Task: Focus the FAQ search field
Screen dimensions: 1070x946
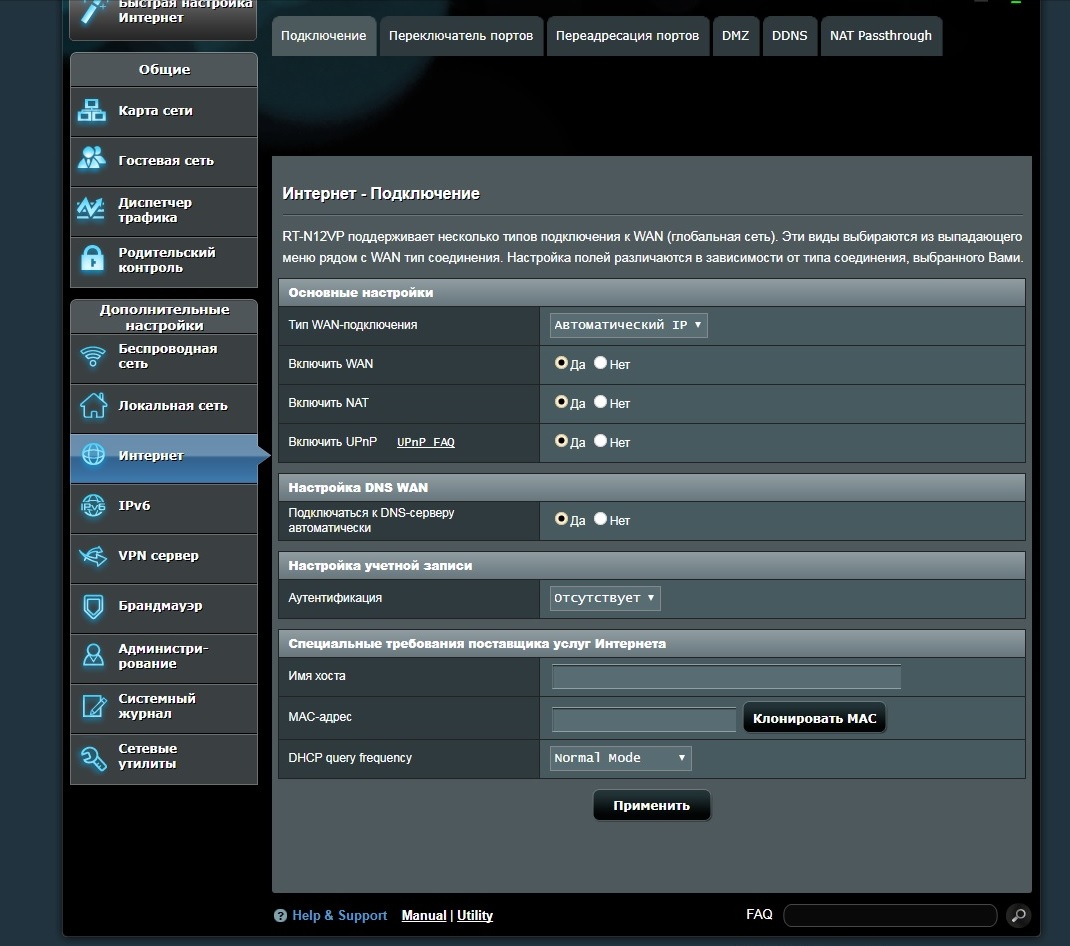Action: tap(890, 915)
